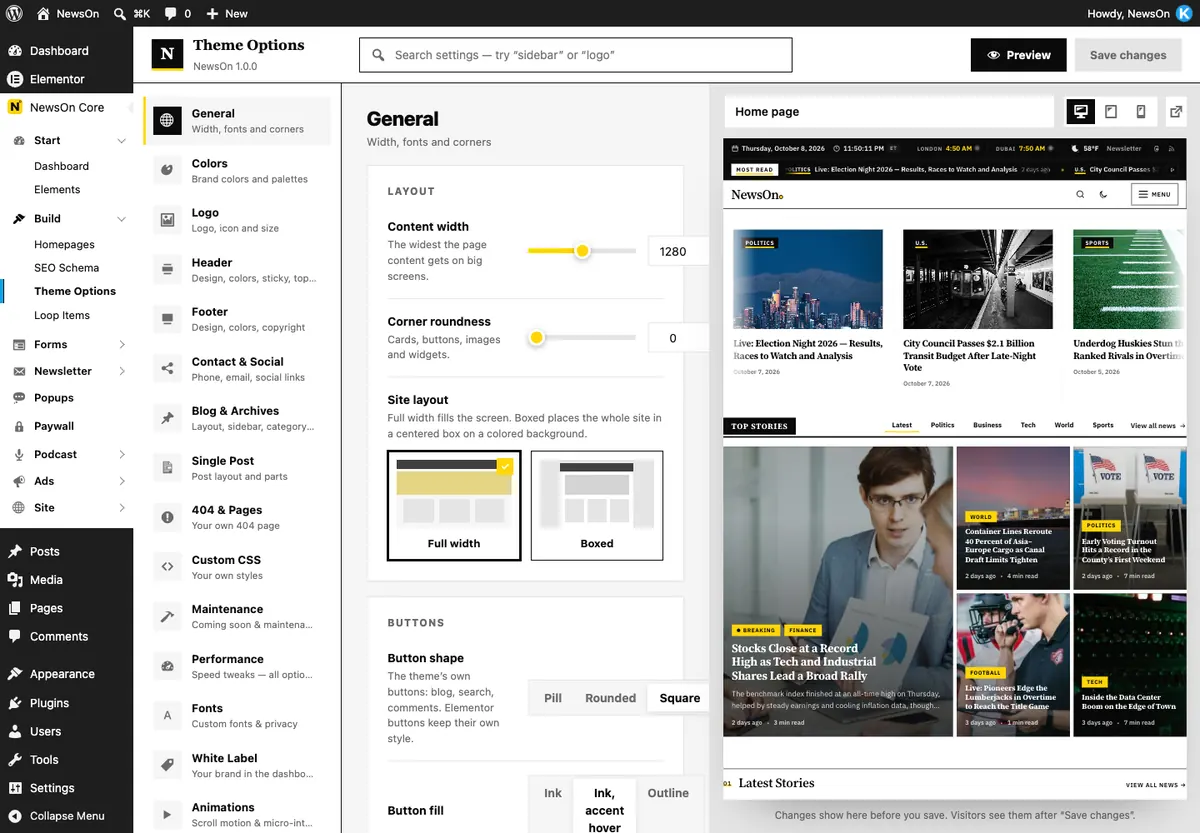
Task: Choose the Rounded button shape
Action: pyautogui.click(x=611, y=698)
